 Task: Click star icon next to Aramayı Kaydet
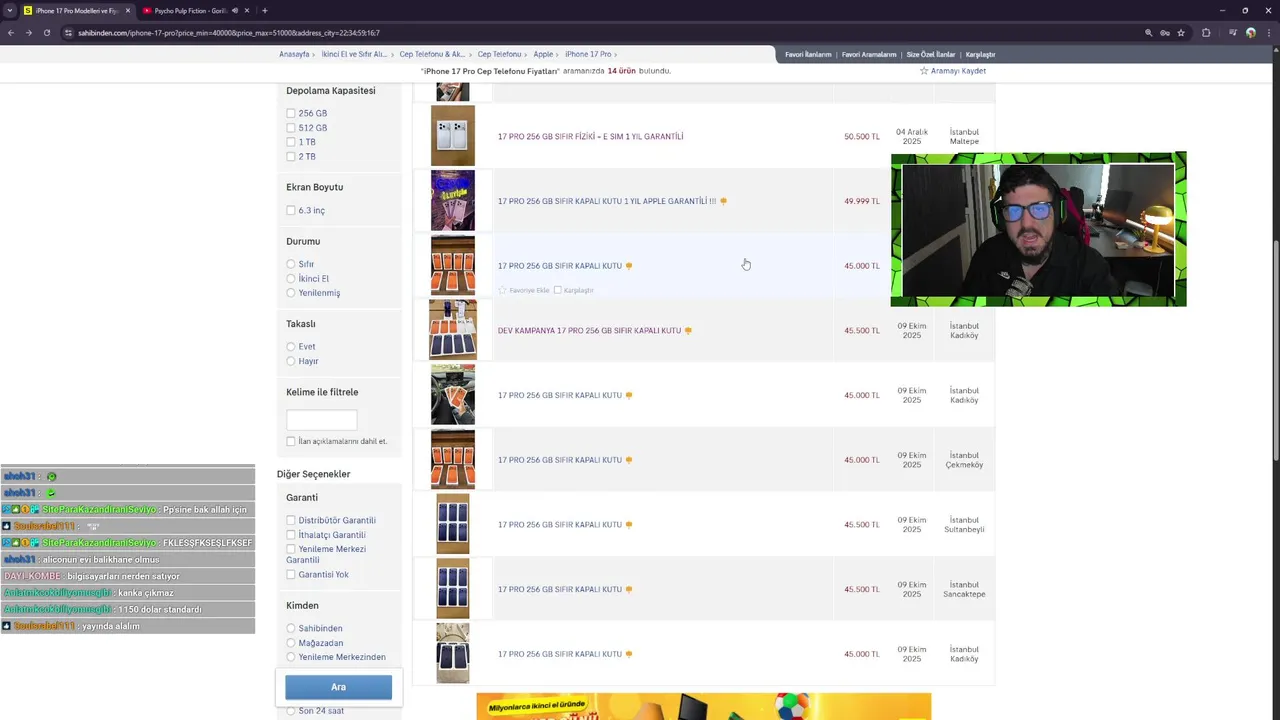924,71
